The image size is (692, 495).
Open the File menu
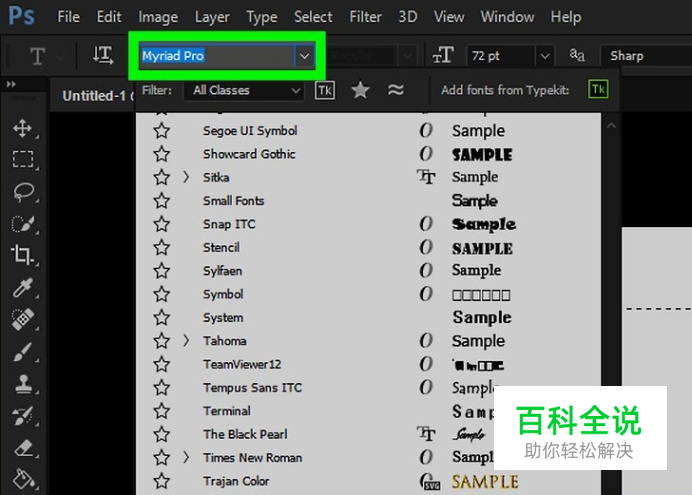point(68,17)
